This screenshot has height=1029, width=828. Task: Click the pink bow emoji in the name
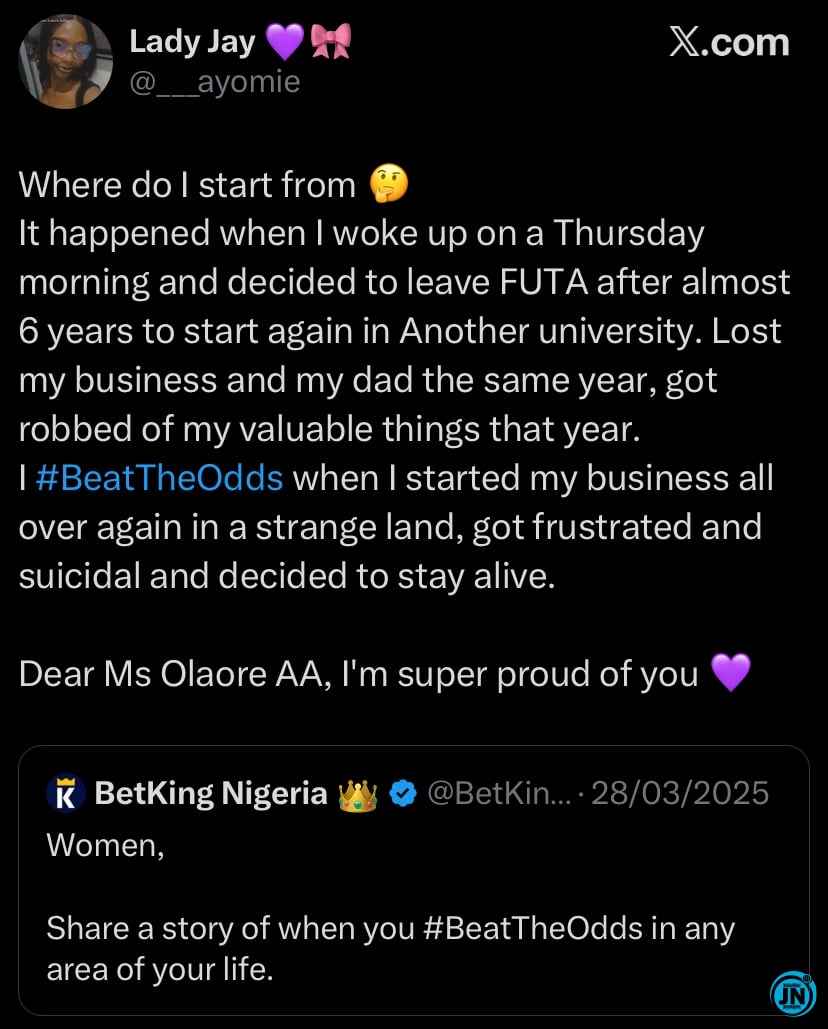tap(331, 42)
